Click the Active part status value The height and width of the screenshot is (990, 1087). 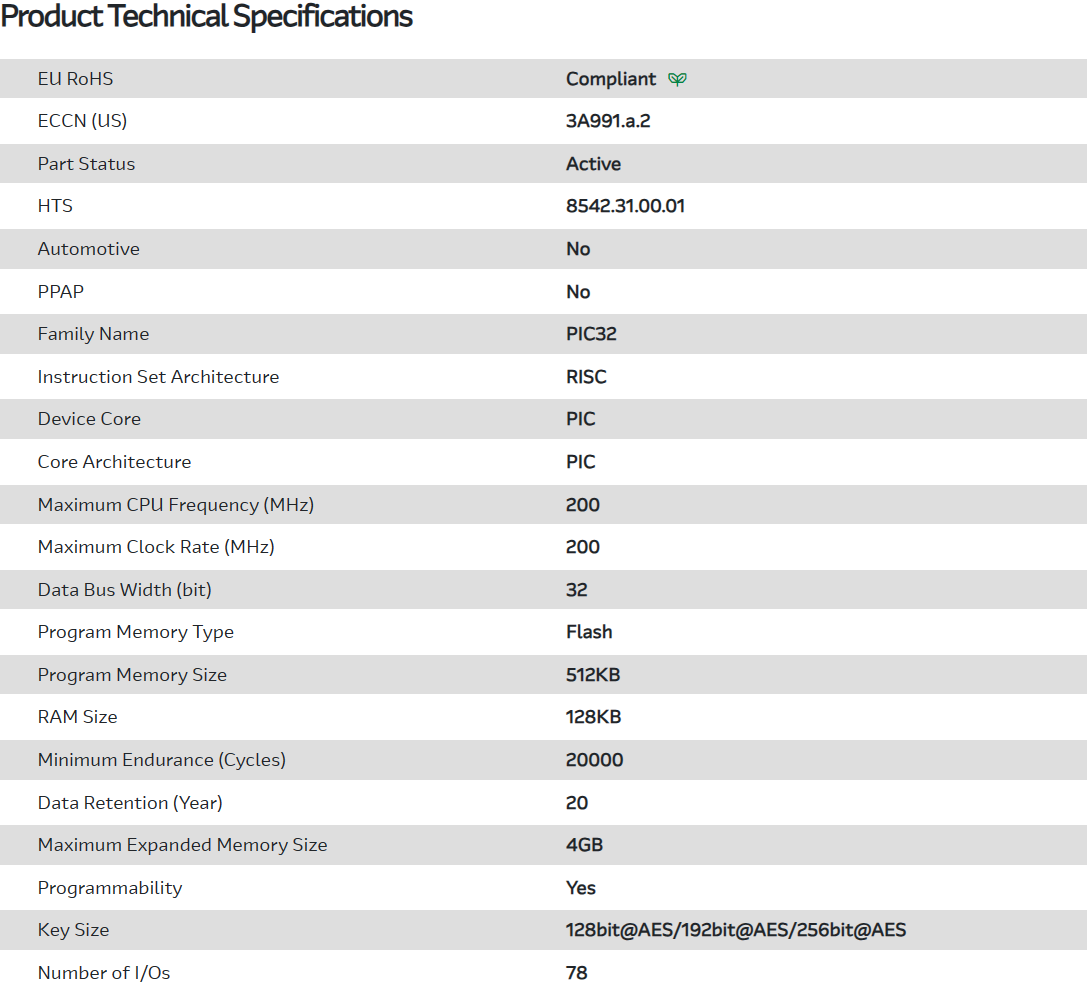(593, 164)
